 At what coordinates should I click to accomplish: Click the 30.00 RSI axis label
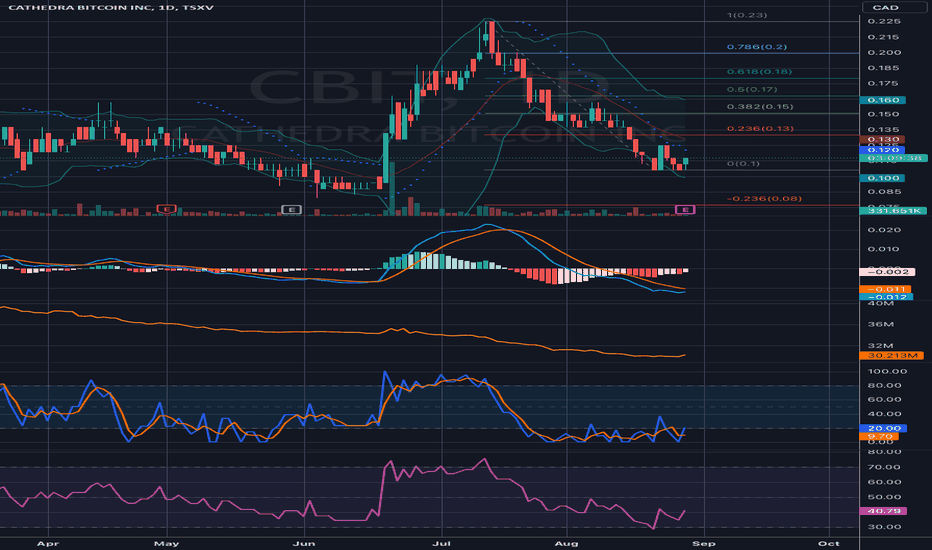(x=884, y=527)
